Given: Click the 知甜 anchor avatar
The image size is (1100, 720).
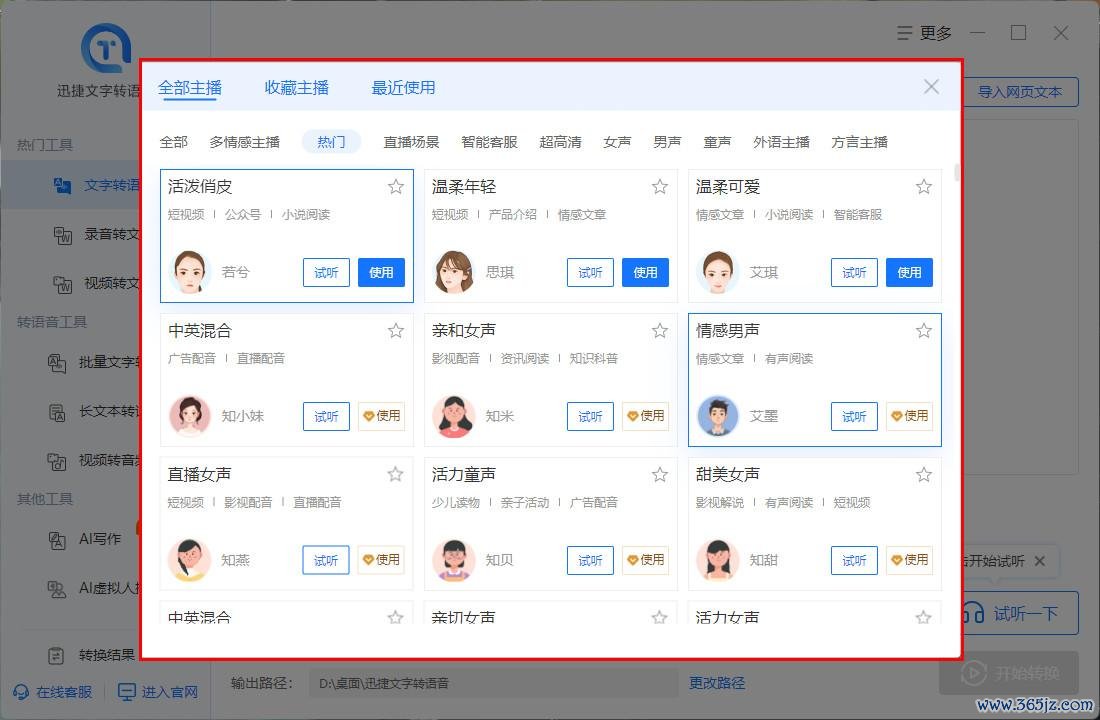Looking at the screenshot, I should (718, 560).
